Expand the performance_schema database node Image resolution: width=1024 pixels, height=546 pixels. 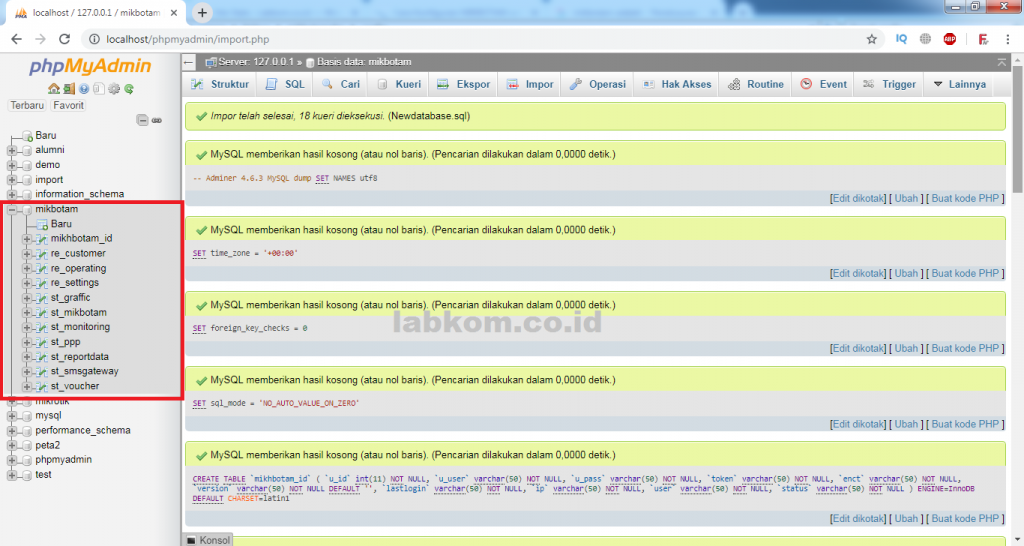pyautogui.click(x=12, y=430)
